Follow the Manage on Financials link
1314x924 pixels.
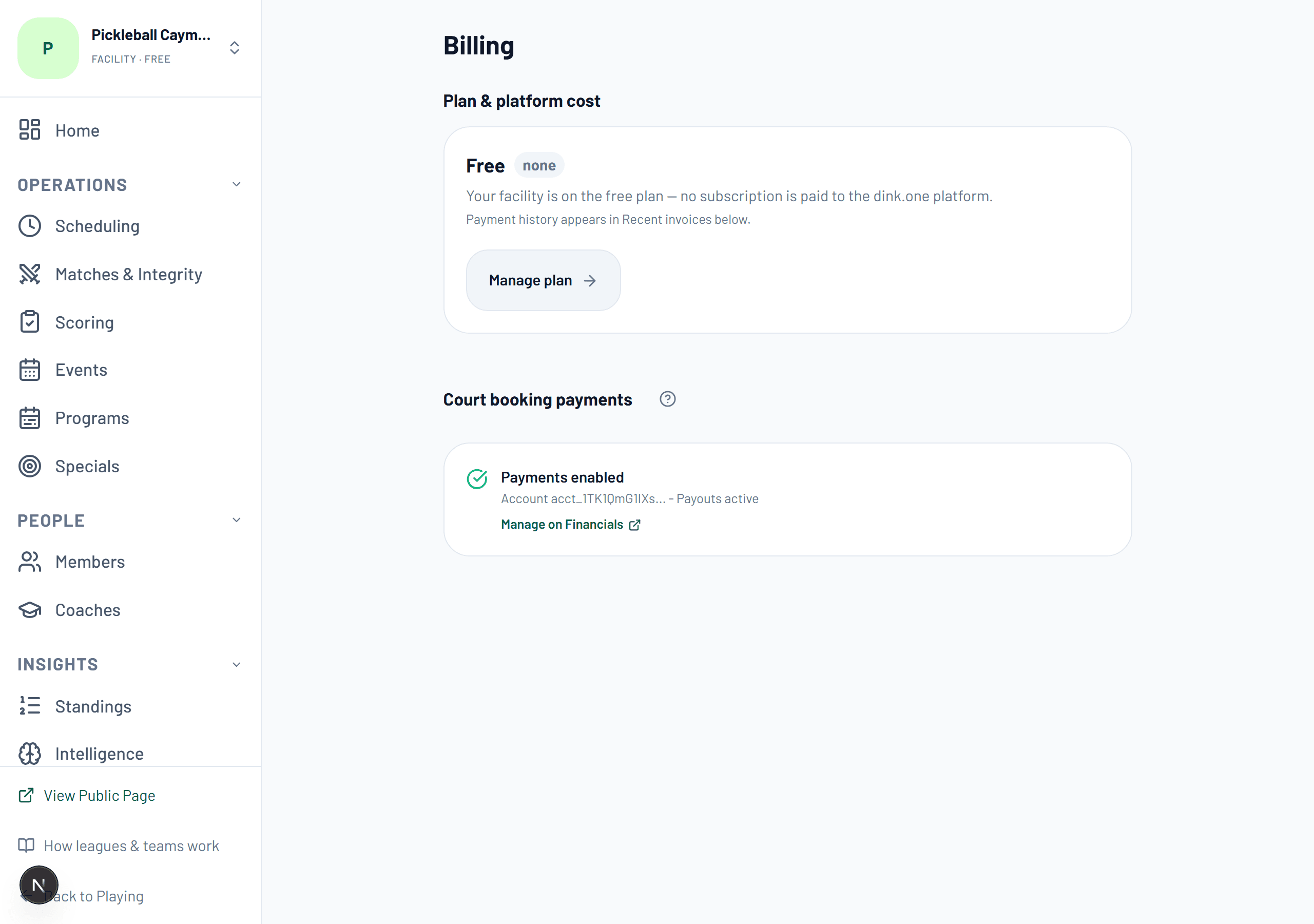[x=571, y=525]
